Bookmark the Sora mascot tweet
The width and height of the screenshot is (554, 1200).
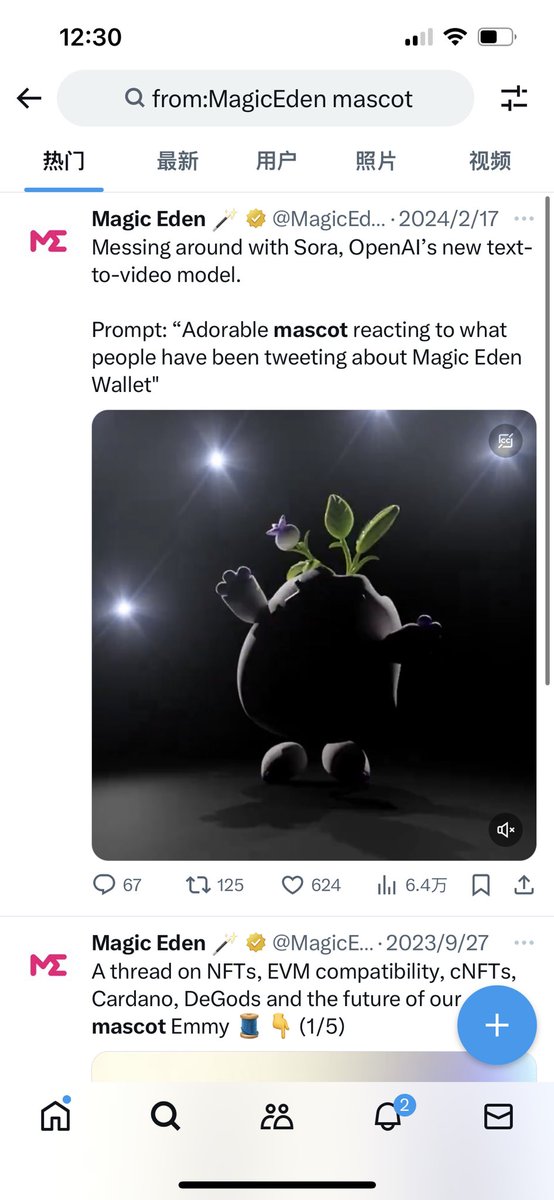[x=481, y=885]
